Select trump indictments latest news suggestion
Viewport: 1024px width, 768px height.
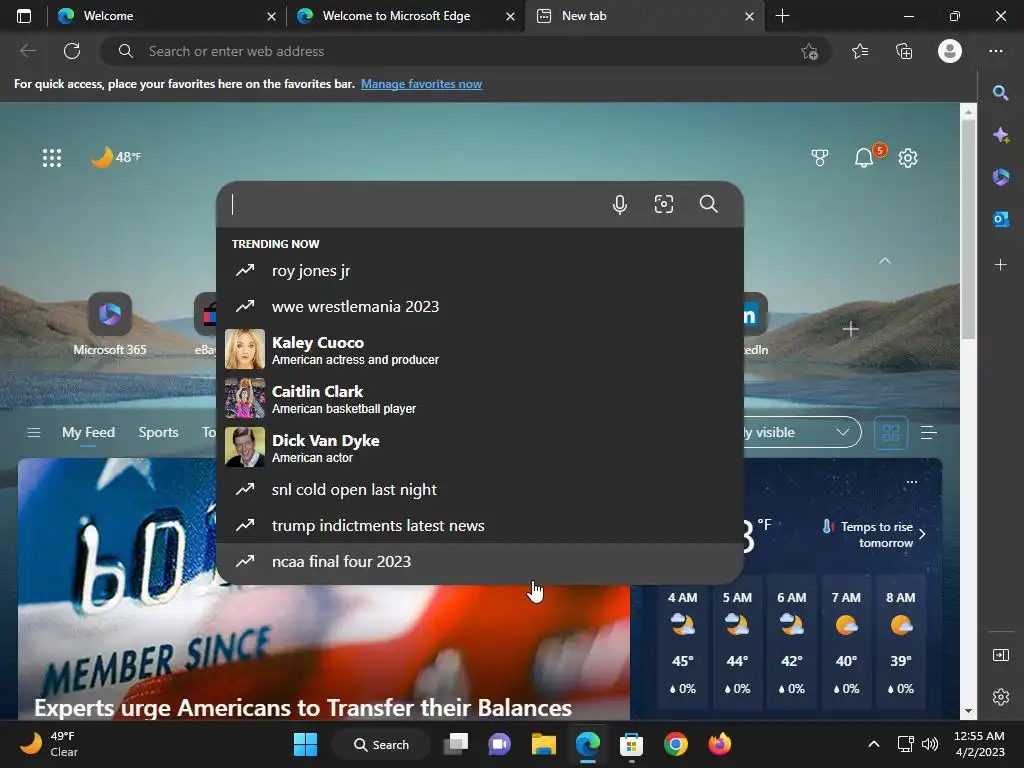click(479, 526)
